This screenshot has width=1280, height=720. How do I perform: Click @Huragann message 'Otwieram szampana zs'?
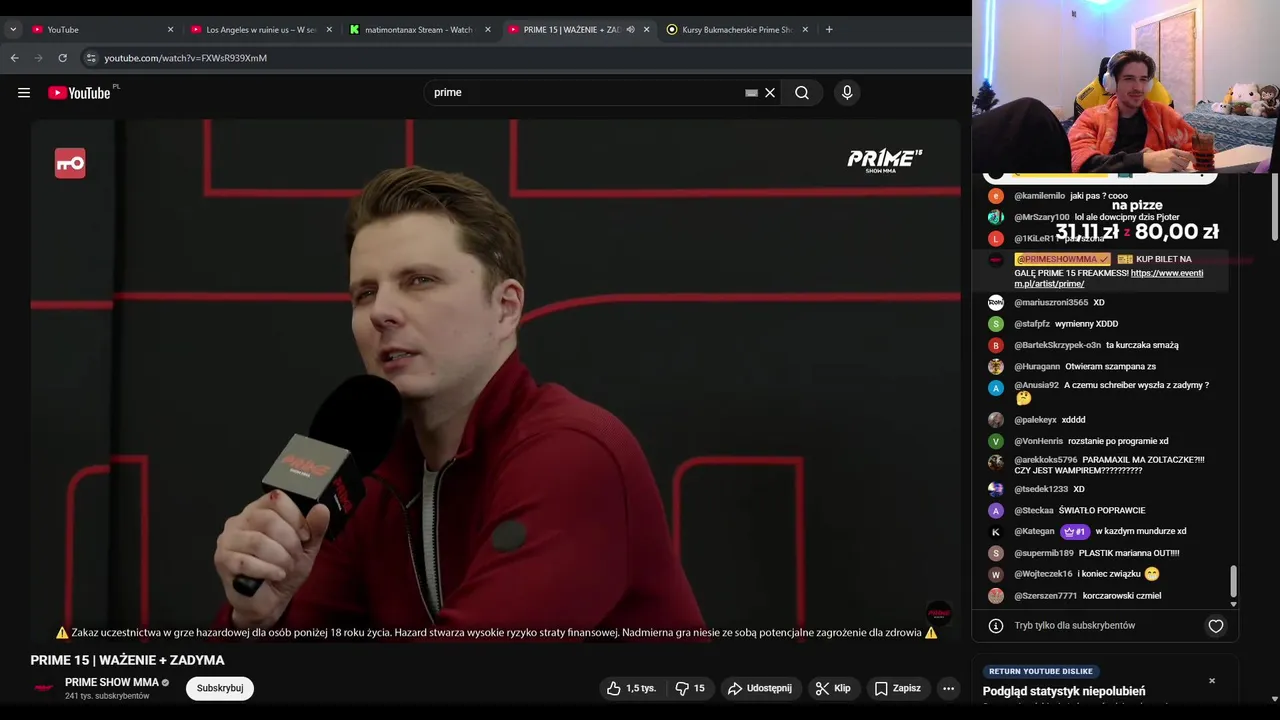tap(1110, 367)
